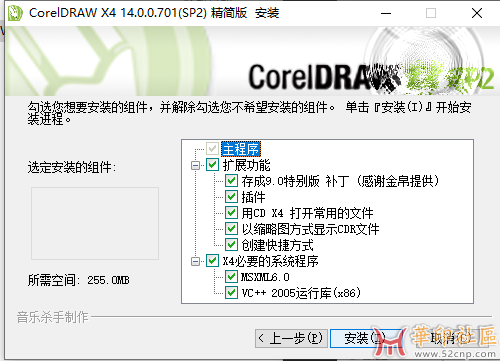Screen dimensions: 500x361
Task: Select VC++ 2005运行库(x86) label
Action: click(301, 293)
